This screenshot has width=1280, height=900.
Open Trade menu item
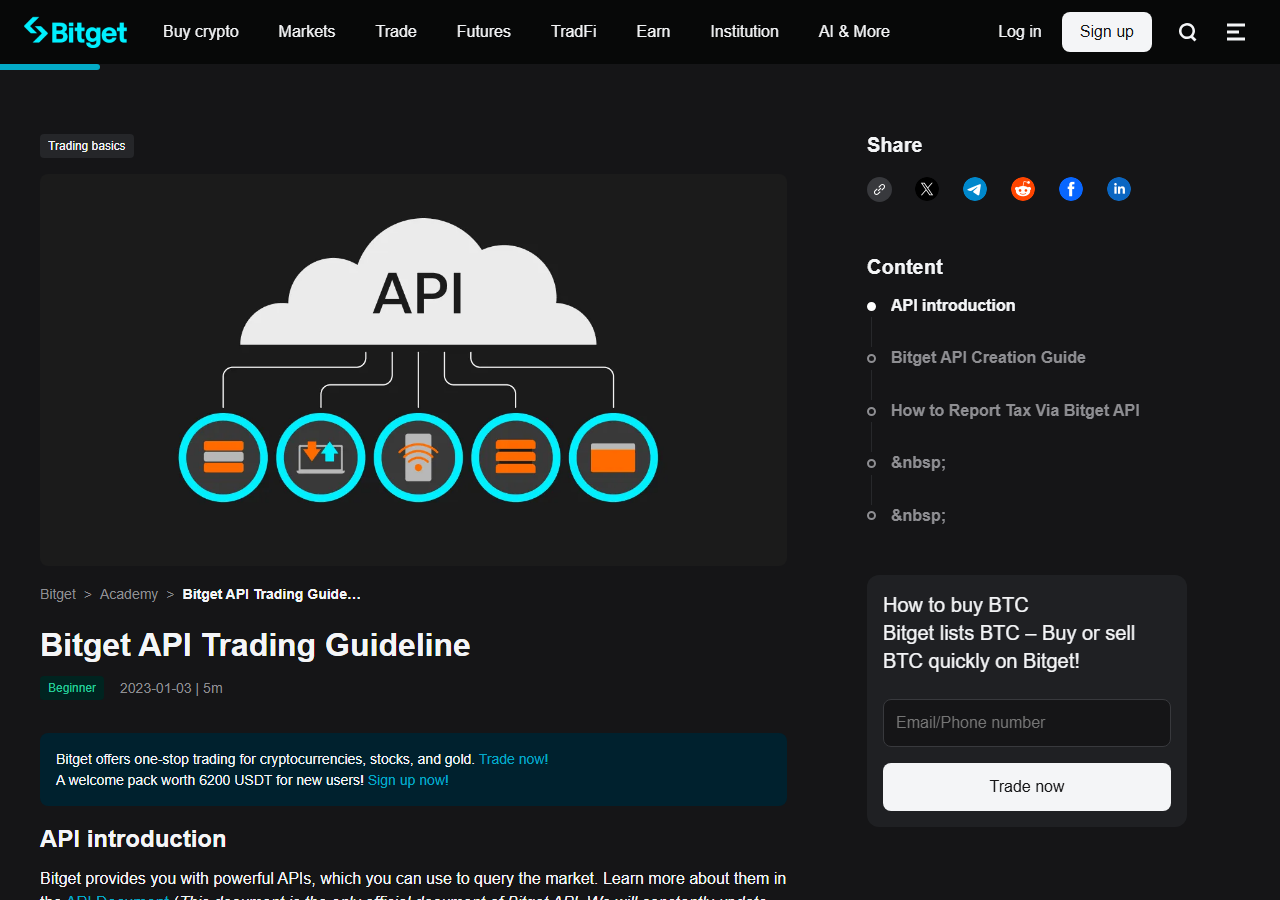[x=396, y=32]
